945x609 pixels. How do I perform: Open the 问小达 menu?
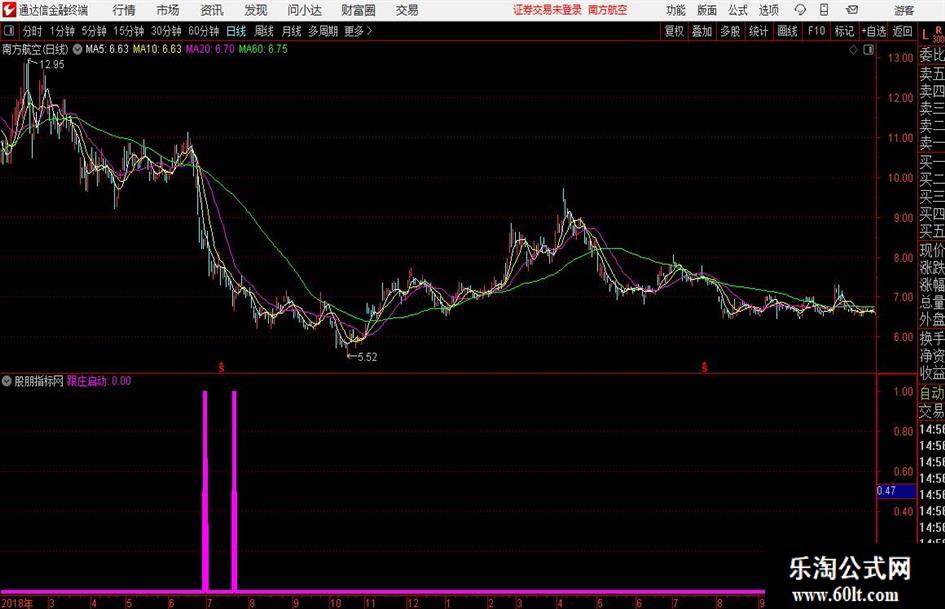(x=304, y=10)
